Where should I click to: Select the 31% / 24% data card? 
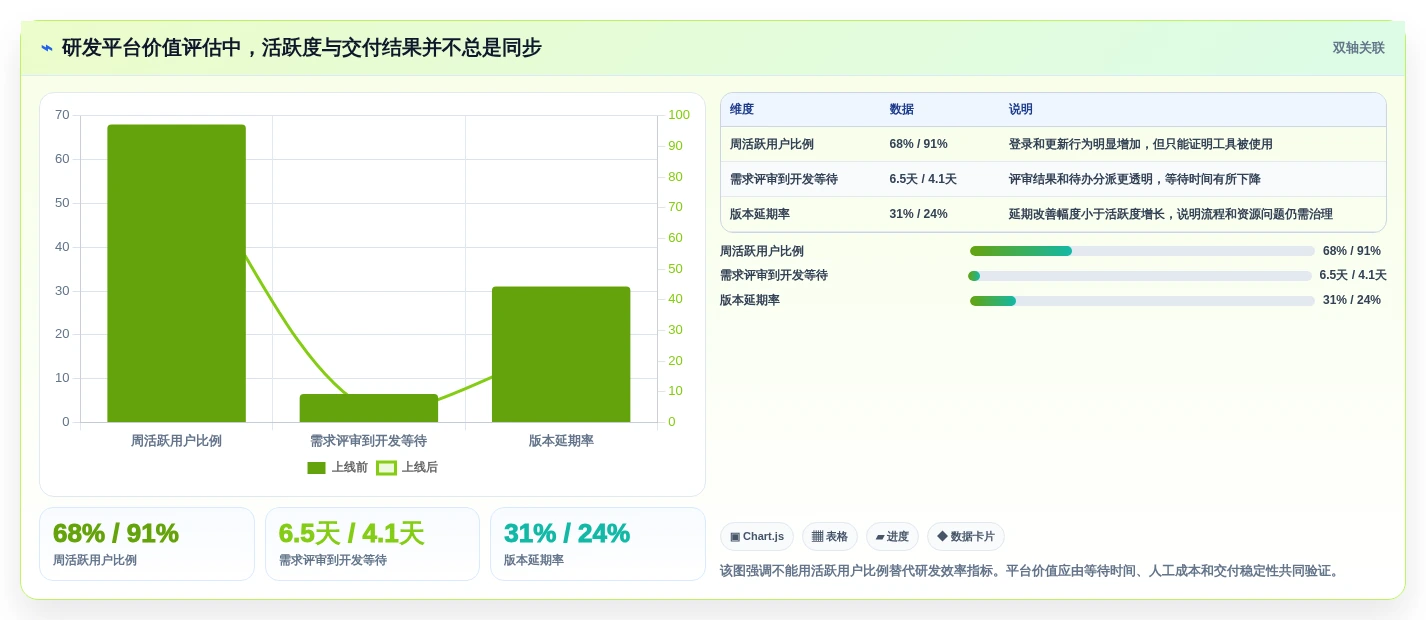[x=598, y=544]
